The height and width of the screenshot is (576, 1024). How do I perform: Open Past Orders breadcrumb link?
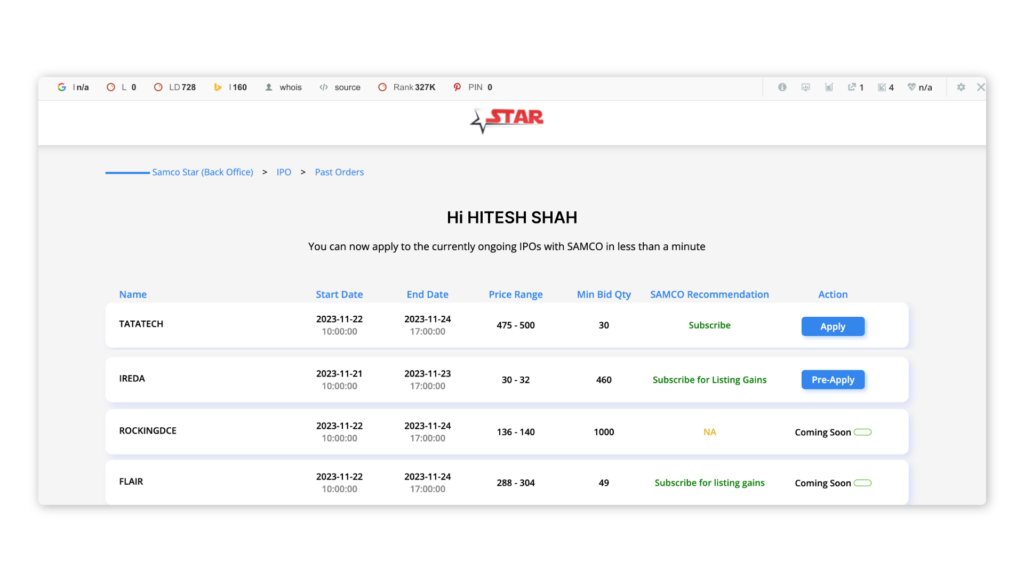[x=339, y=172]
